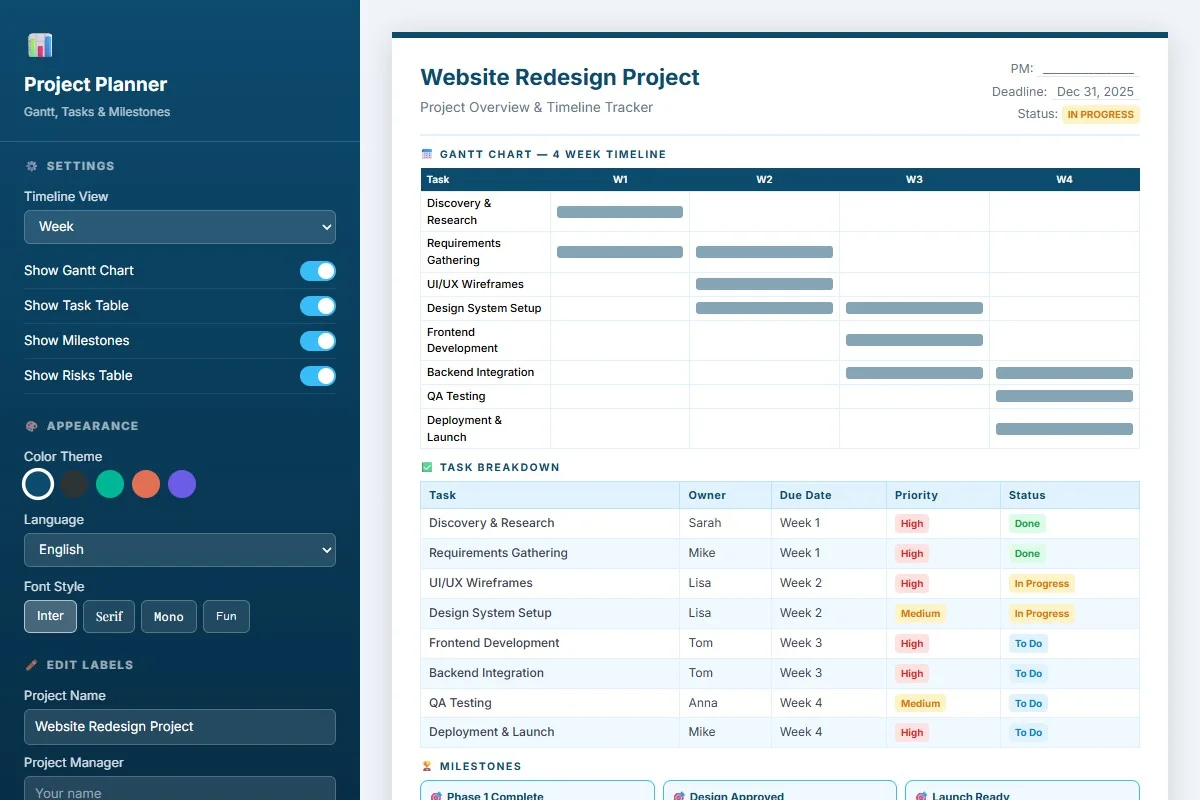Image resolution: width=1200 pixels, height=800 pixels.
Task: Click the W1 Gantt column header
Action: pos(620,180)
